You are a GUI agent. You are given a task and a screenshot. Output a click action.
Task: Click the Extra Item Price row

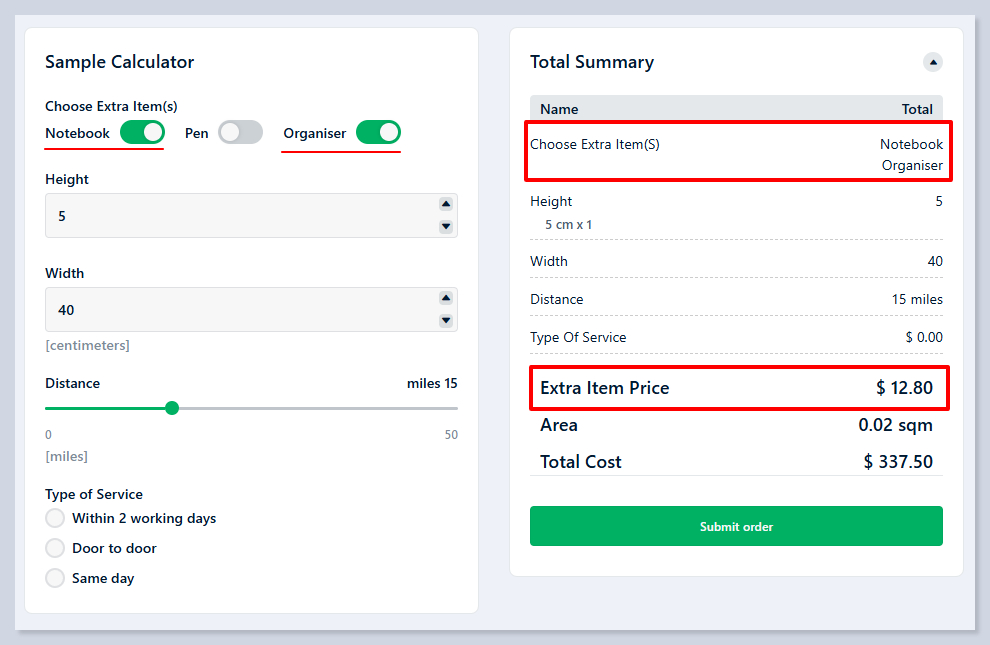click(x=736, y=388)
